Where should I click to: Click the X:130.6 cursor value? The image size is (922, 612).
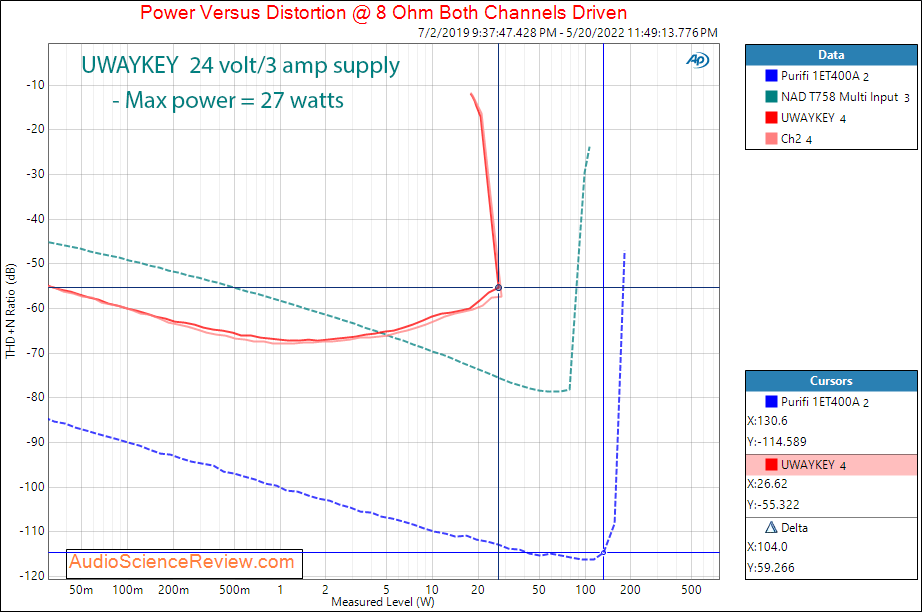tap(767, 421)
